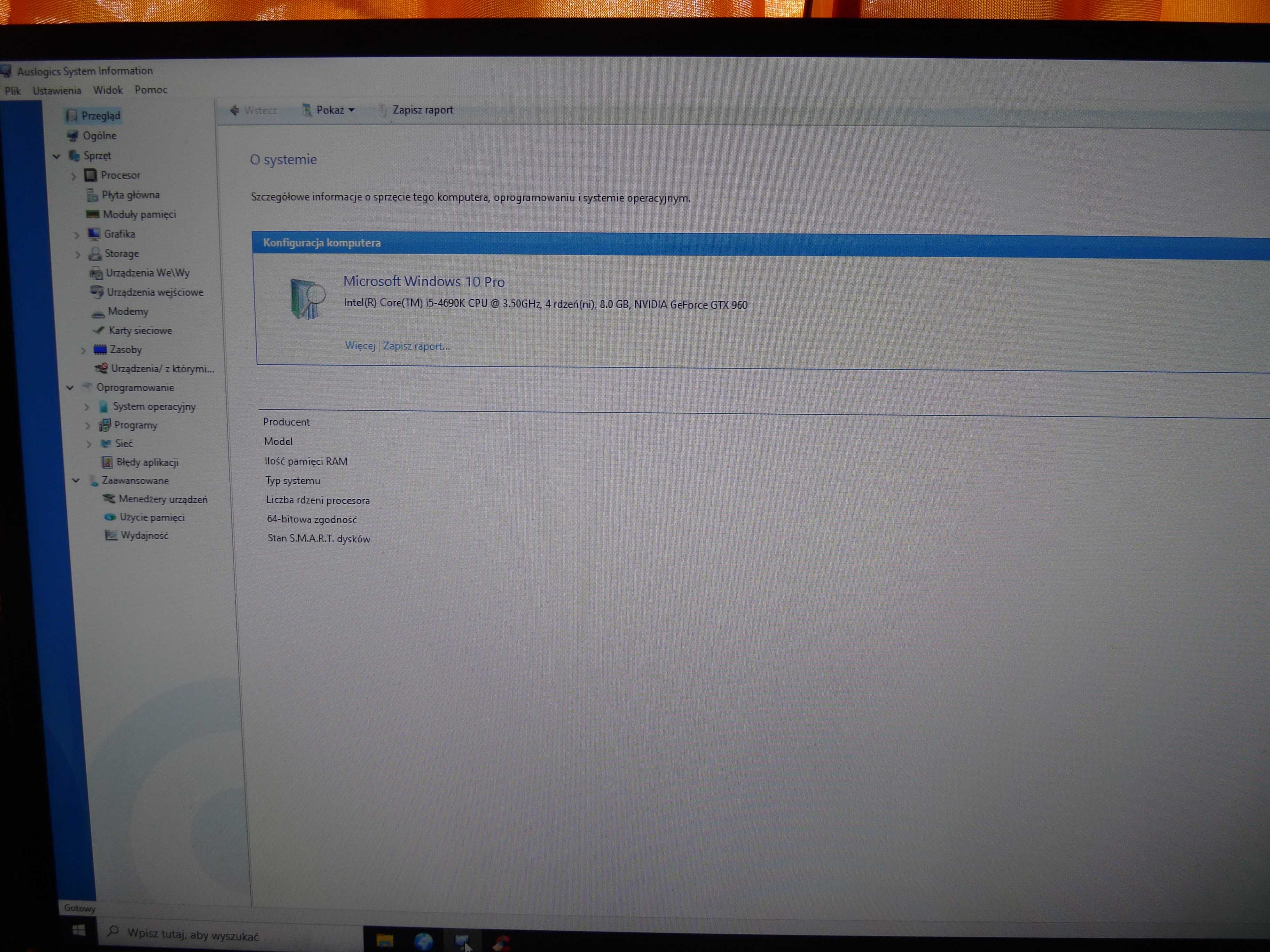Click the Grafika monitor icon
Image resolution: width=1270 pixels, height=952 pixels.
pos(94,233)
